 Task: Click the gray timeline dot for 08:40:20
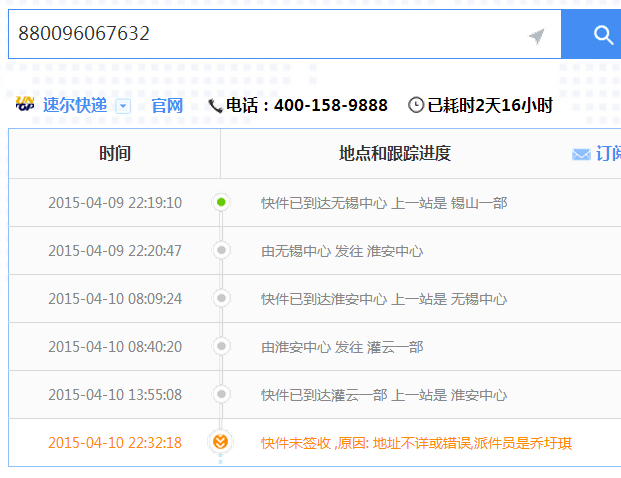tap(221, 346)
